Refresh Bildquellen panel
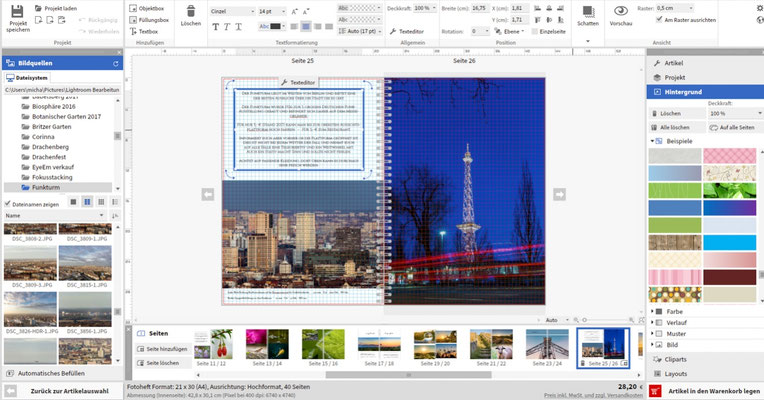Image resolution: width=764 pixels, height=400 pixels. pos(115,63)
